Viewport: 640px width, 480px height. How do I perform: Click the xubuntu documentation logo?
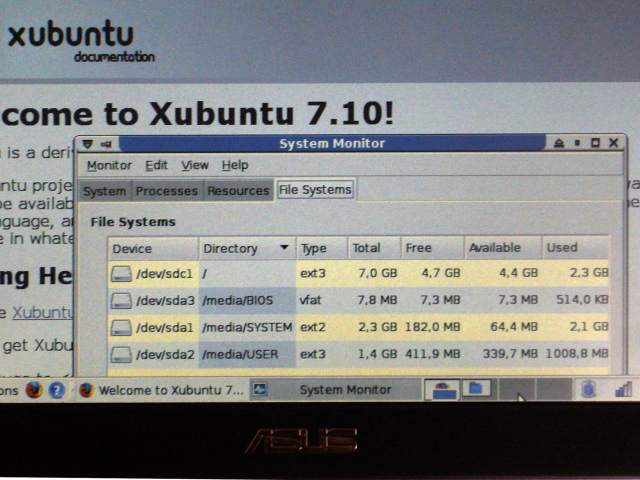(x=81, y=42)
